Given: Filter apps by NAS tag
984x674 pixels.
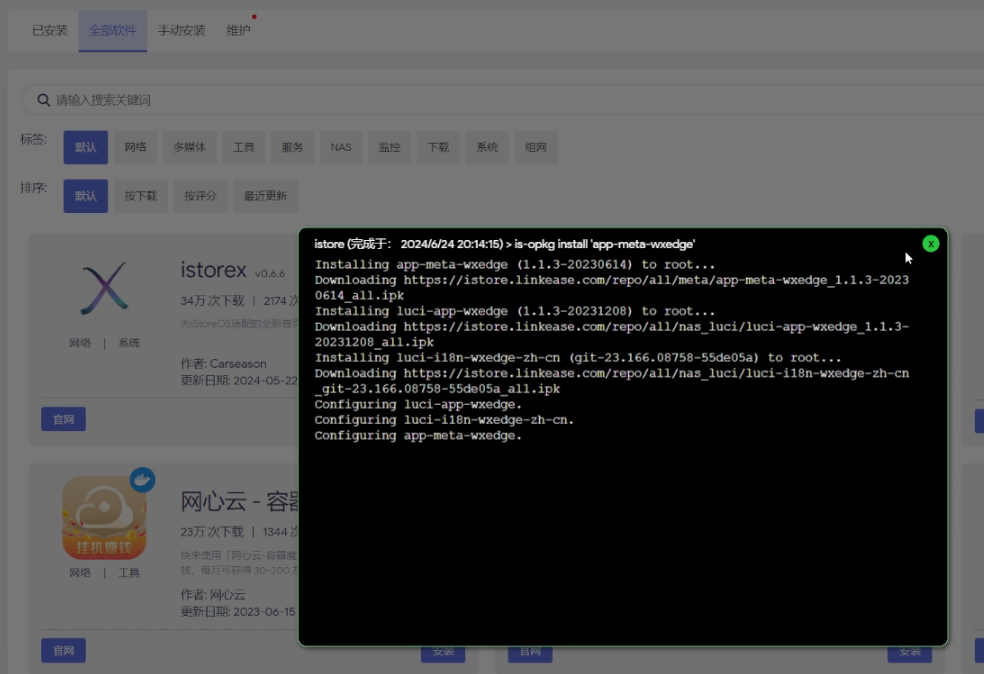Looking at the screenshot, I should pyautogui.click(x=341, y=147).
